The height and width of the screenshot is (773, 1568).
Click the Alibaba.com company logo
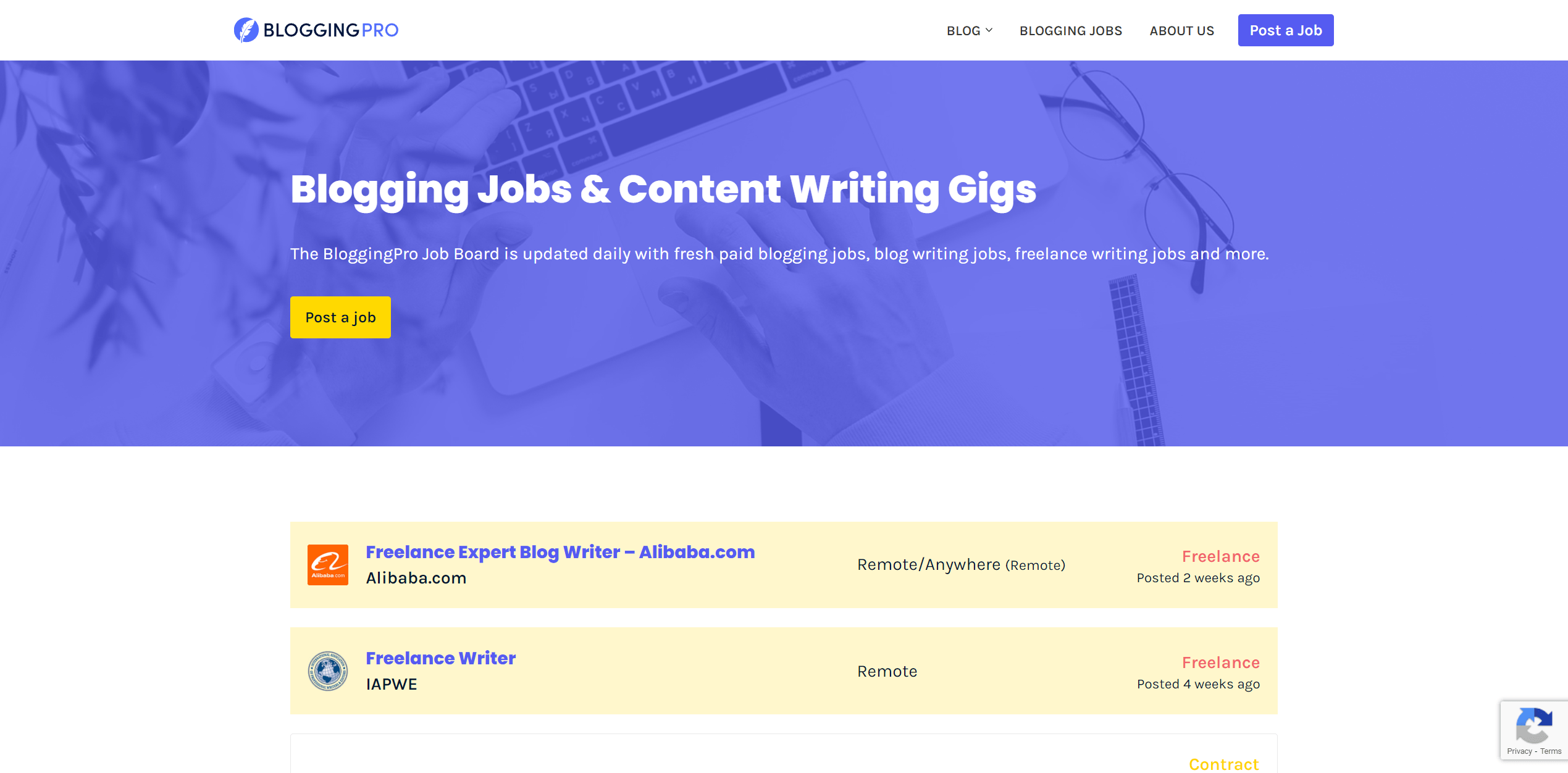pos(327,564)
